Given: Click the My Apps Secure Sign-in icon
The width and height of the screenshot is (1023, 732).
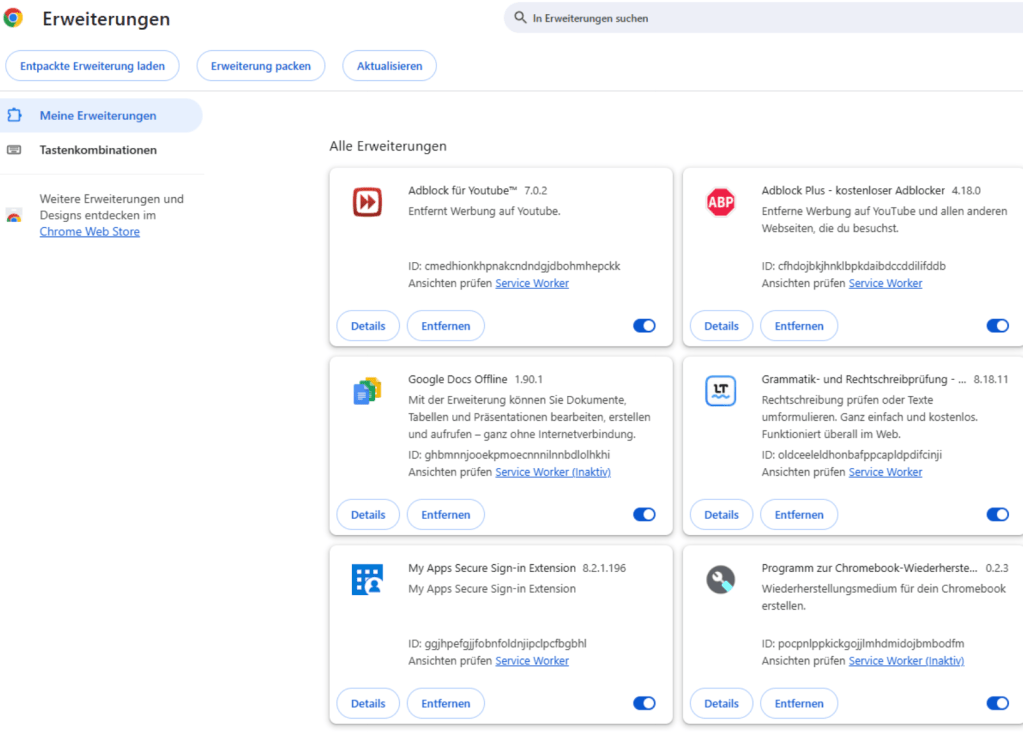Looking at the screenshot, I should pyautogui.click(x=367, y=579).
